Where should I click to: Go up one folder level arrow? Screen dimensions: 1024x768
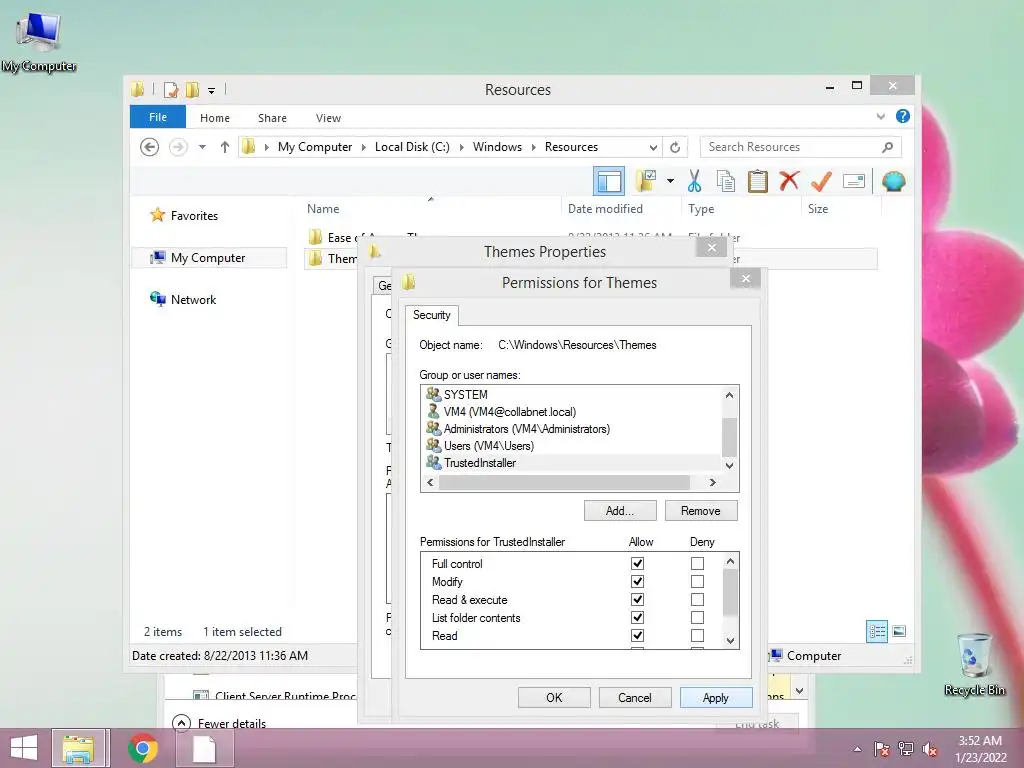coord(225,147)
